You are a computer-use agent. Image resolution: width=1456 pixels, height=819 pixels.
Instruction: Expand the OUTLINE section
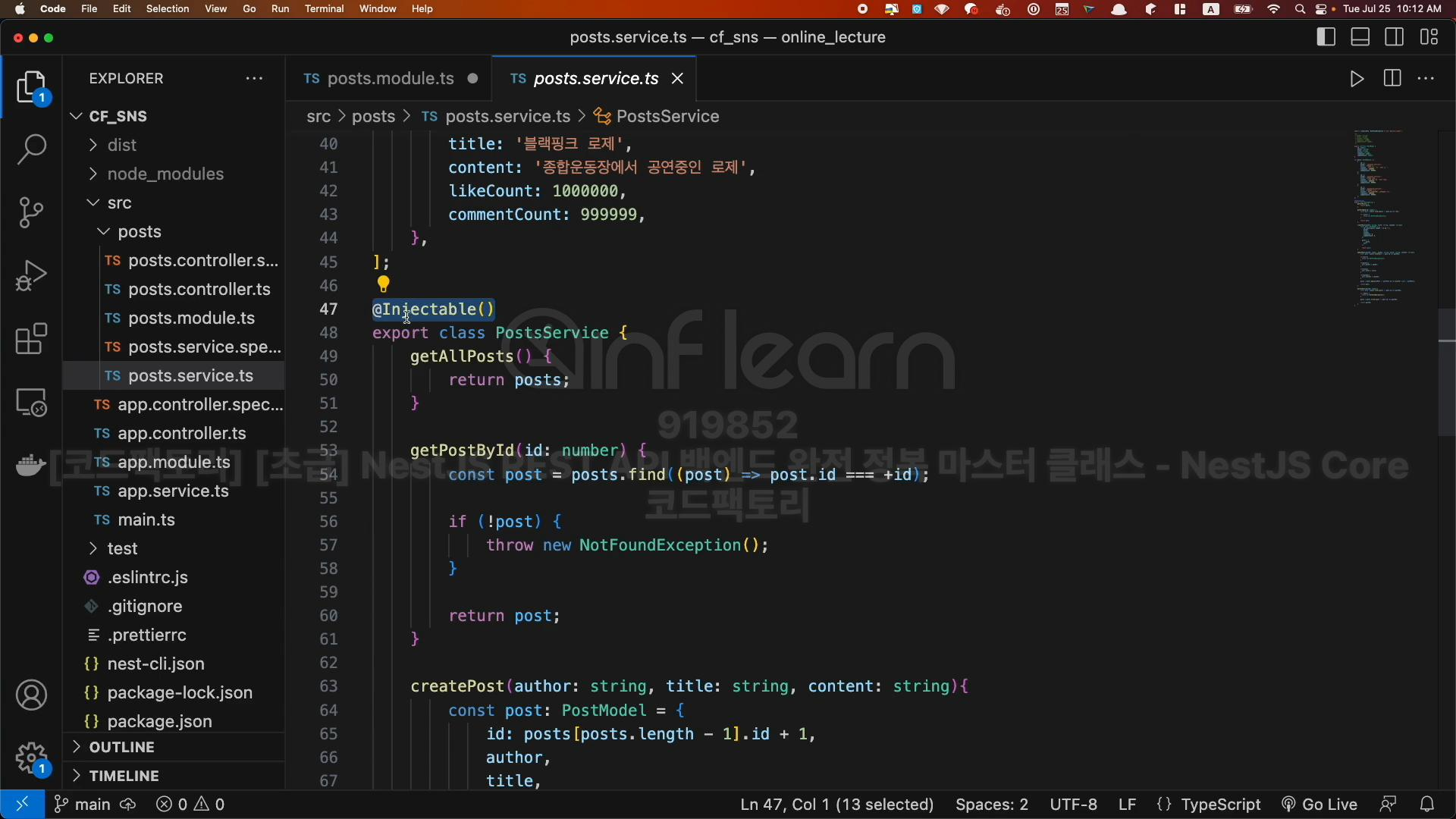click(121, 747)
